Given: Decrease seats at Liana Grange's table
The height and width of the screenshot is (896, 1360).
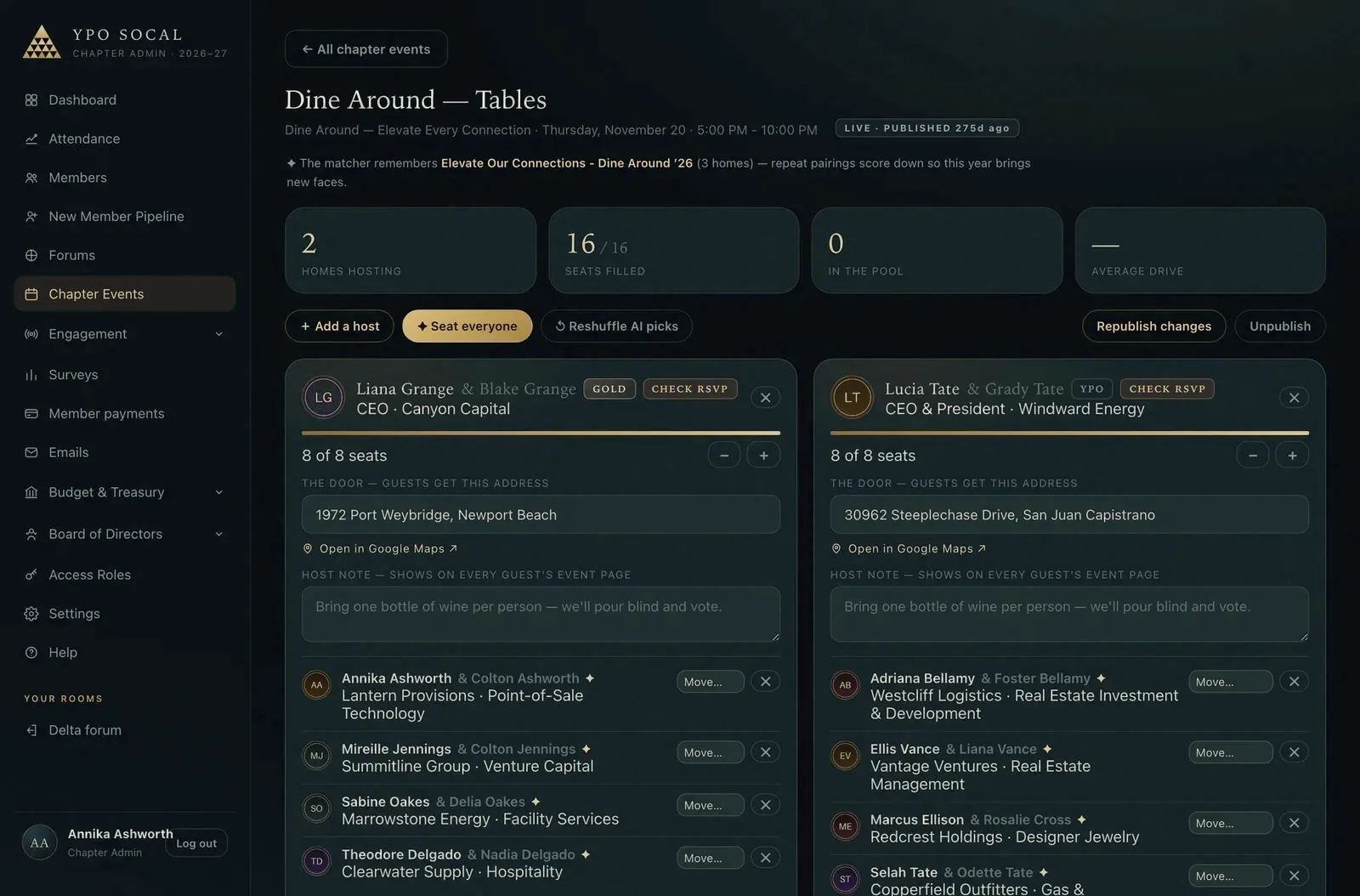Looking at the screenshot, I should coord(724,456).
